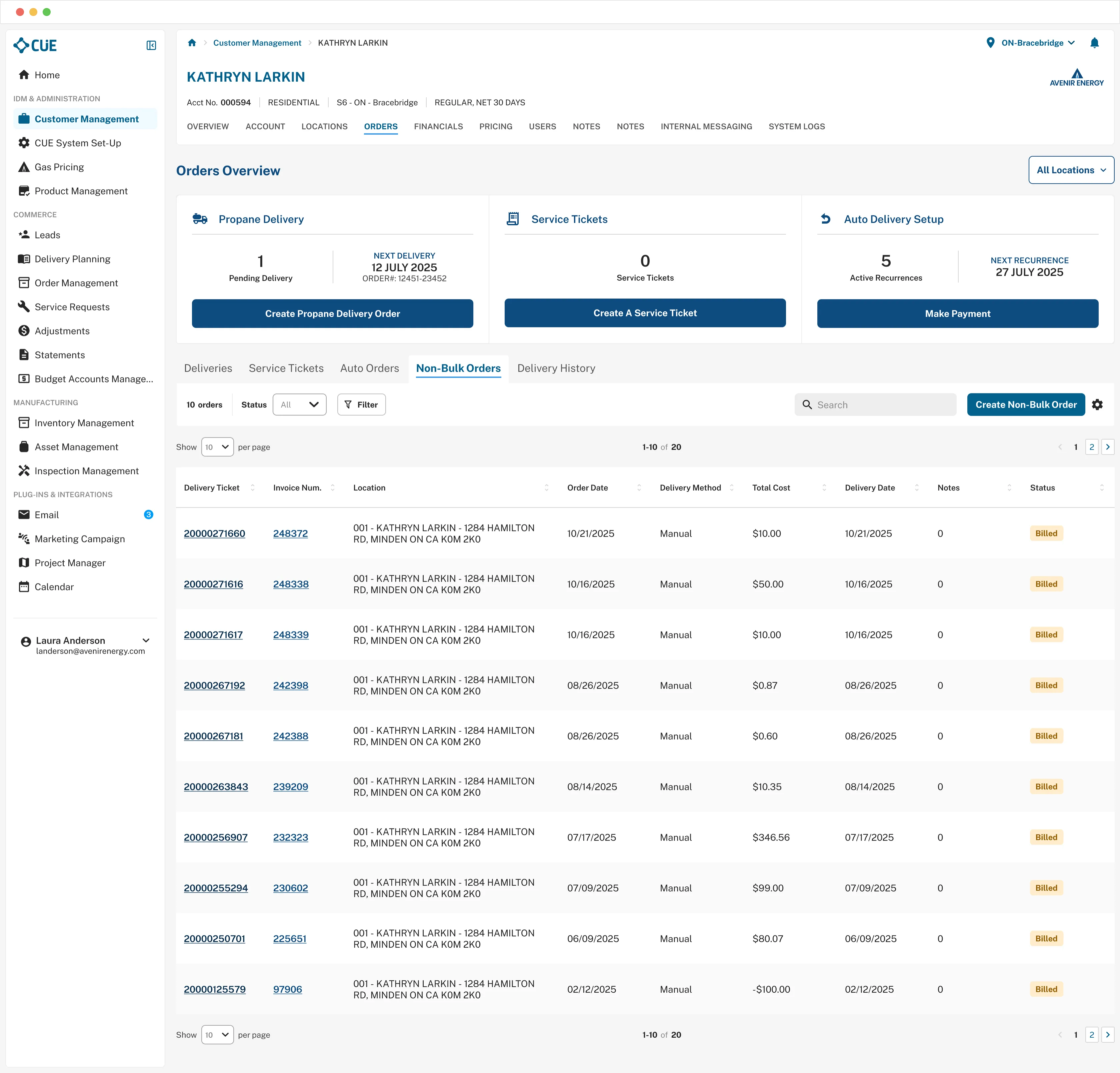
Task: Click the Delivery Planning icon
Action: coord(24,259)
